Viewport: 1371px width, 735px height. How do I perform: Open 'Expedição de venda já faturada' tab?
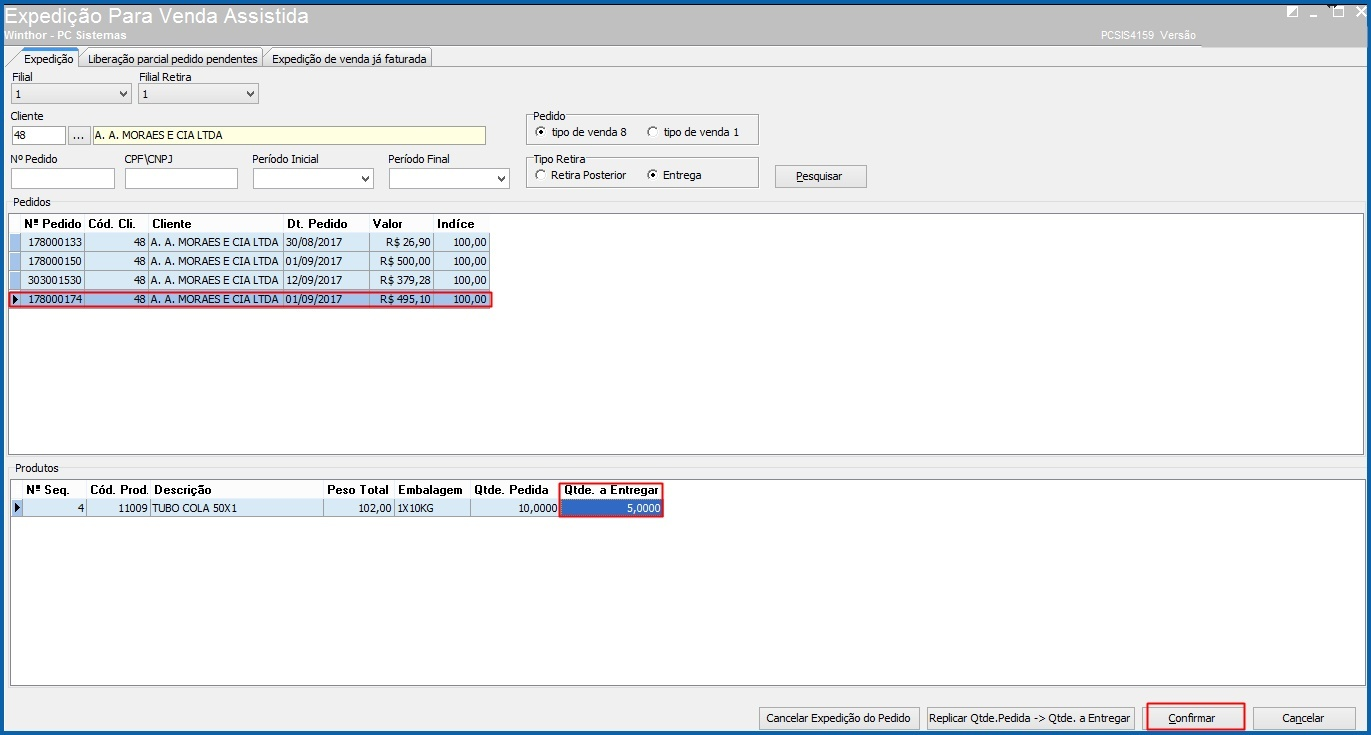coord(349,59)
